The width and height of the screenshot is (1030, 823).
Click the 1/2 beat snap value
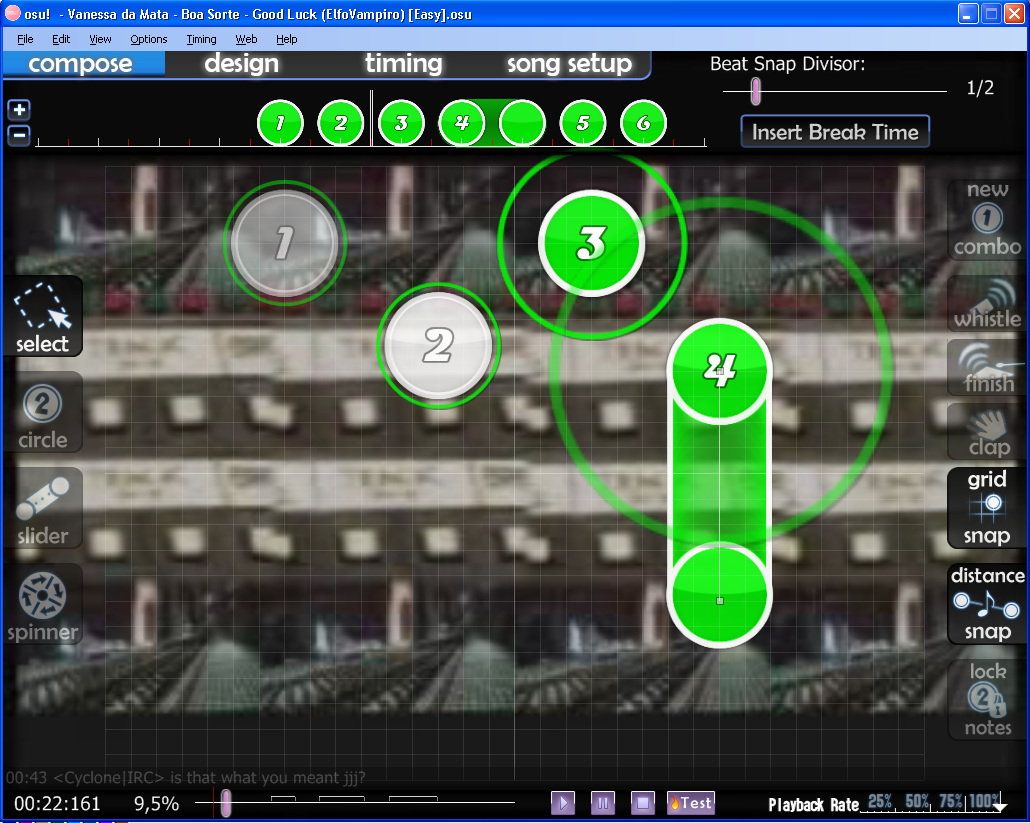click(980, 88)
